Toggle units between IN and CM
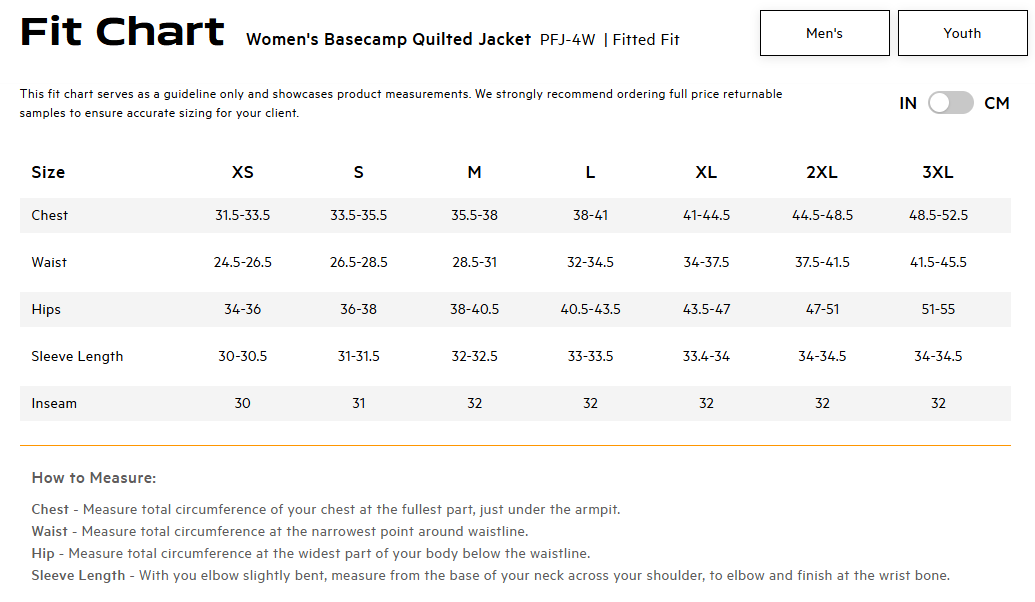Screen dimensions: 1035x602 951,103
